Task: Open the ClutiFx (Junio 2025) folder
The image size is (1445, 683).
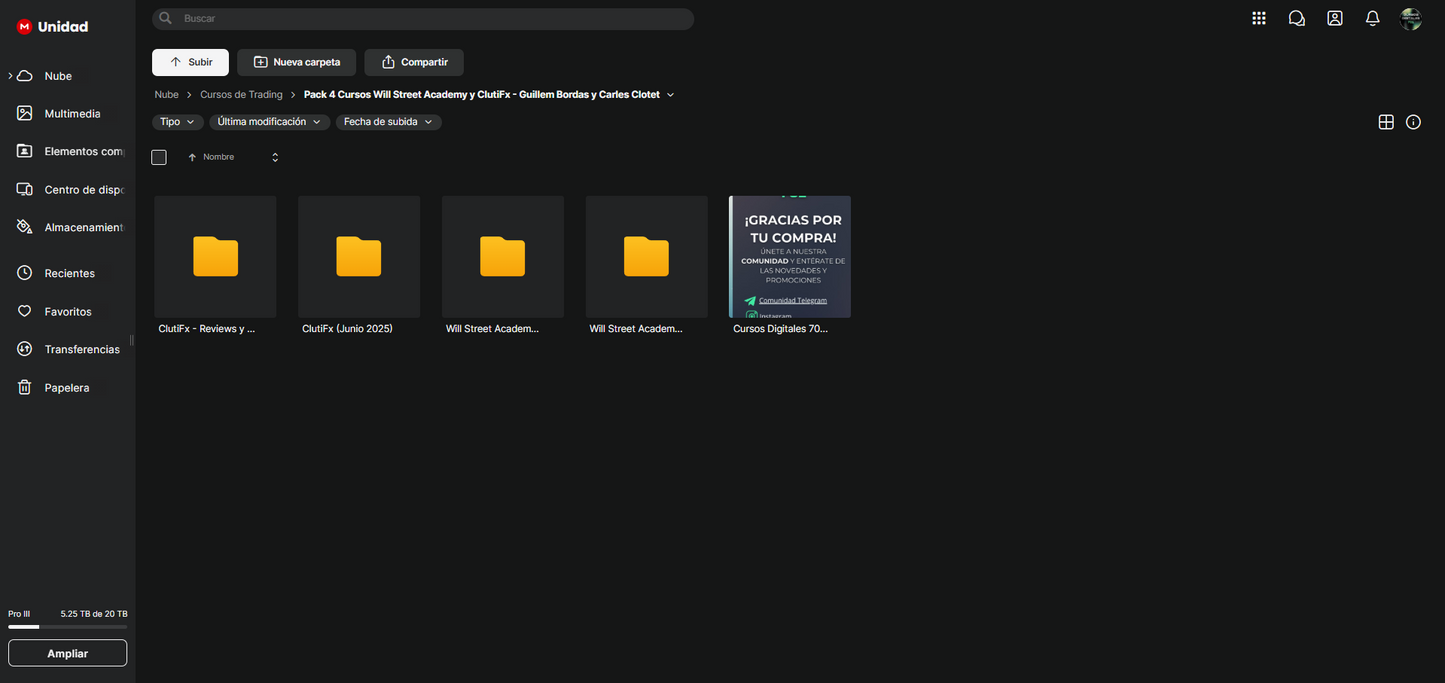Action: pyautogui.click(x=359, y=257)
